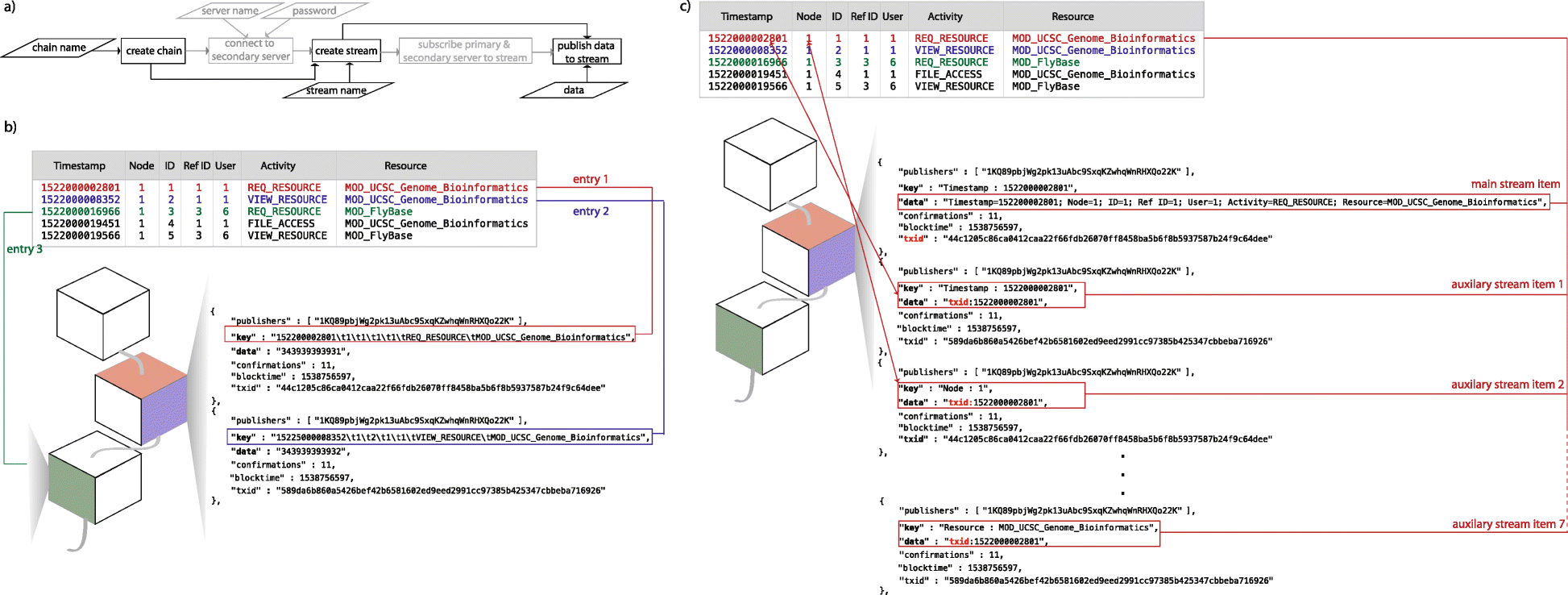The width and height of the screenshot is (1568, 595).
Task: Click the 'chain name' flowchart input
Action: [59, 48]
